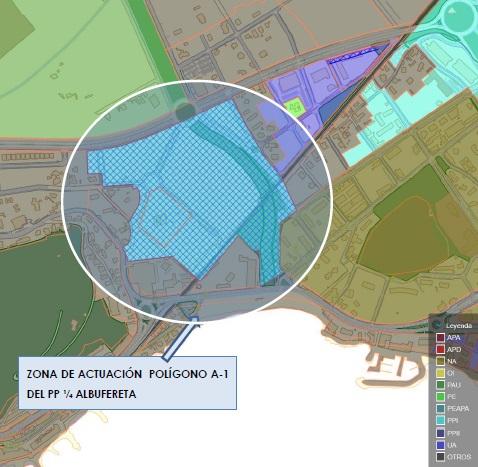Screen dimensions: 478x467
Task: Select the PEAPA teal legend swatch
Action: 440,409
